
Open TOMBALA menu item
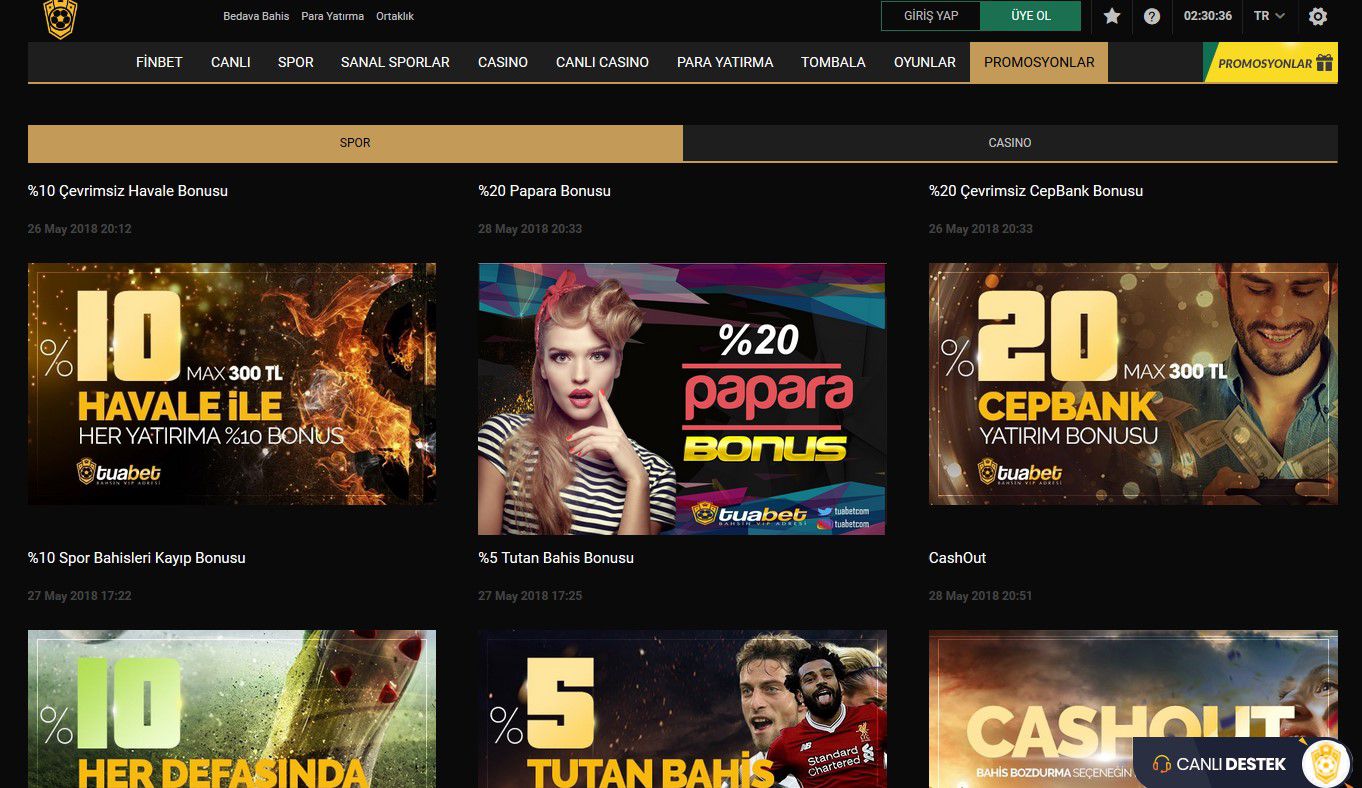coord(833,62)
